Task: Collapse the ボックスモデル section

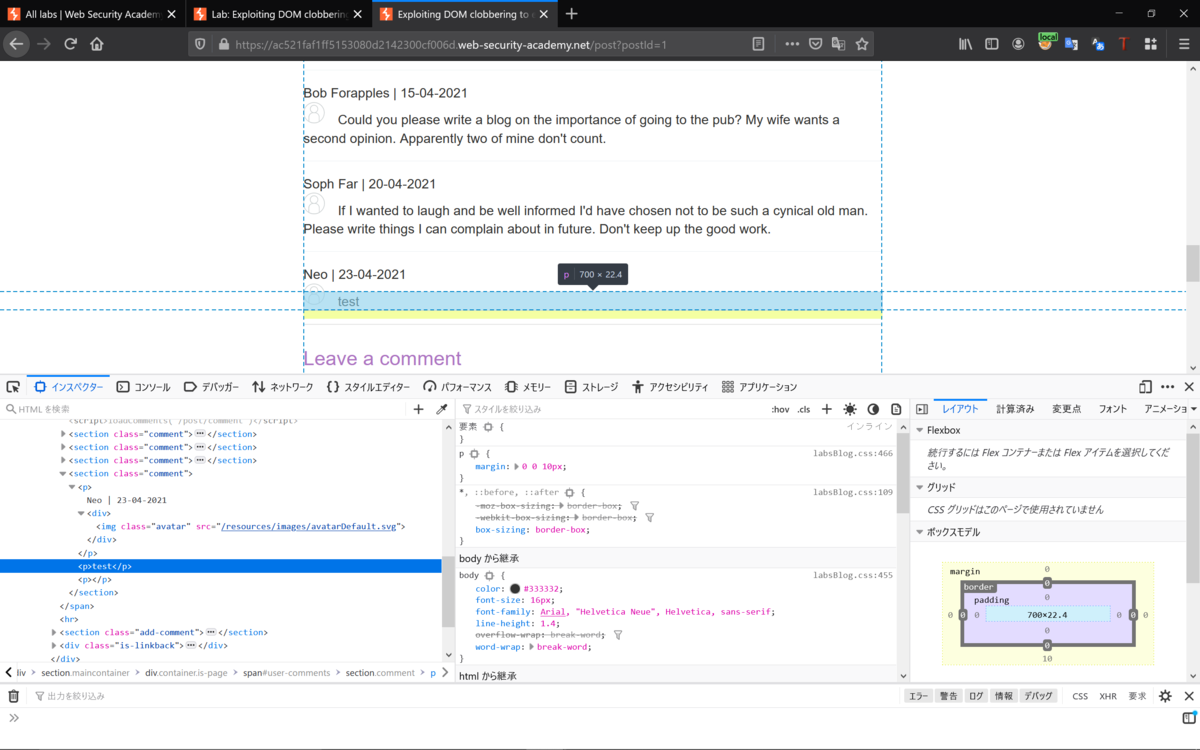Action: pos(919,532)
